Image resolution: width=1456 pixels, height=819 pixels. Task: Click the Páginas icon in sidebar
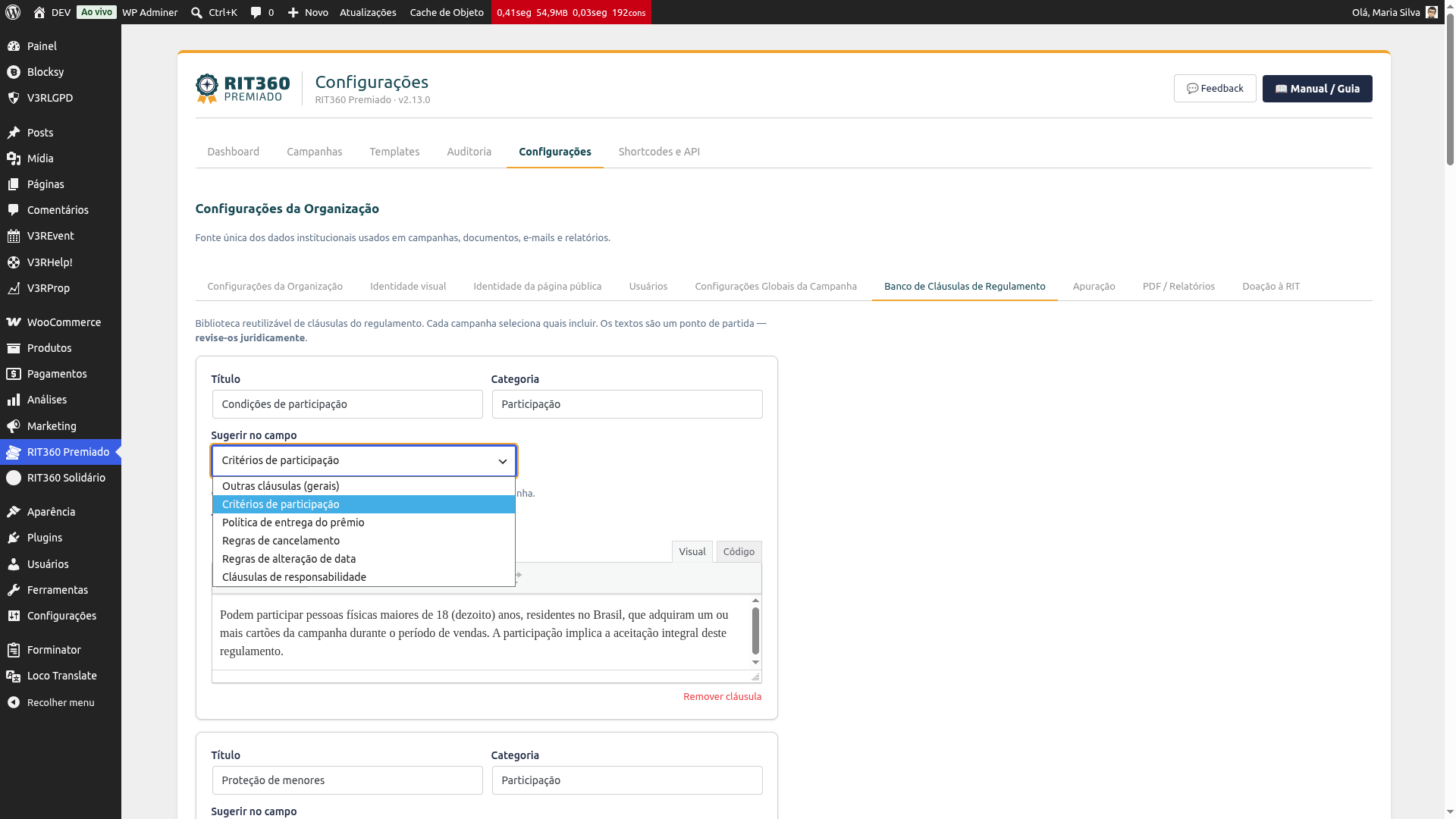14,184
